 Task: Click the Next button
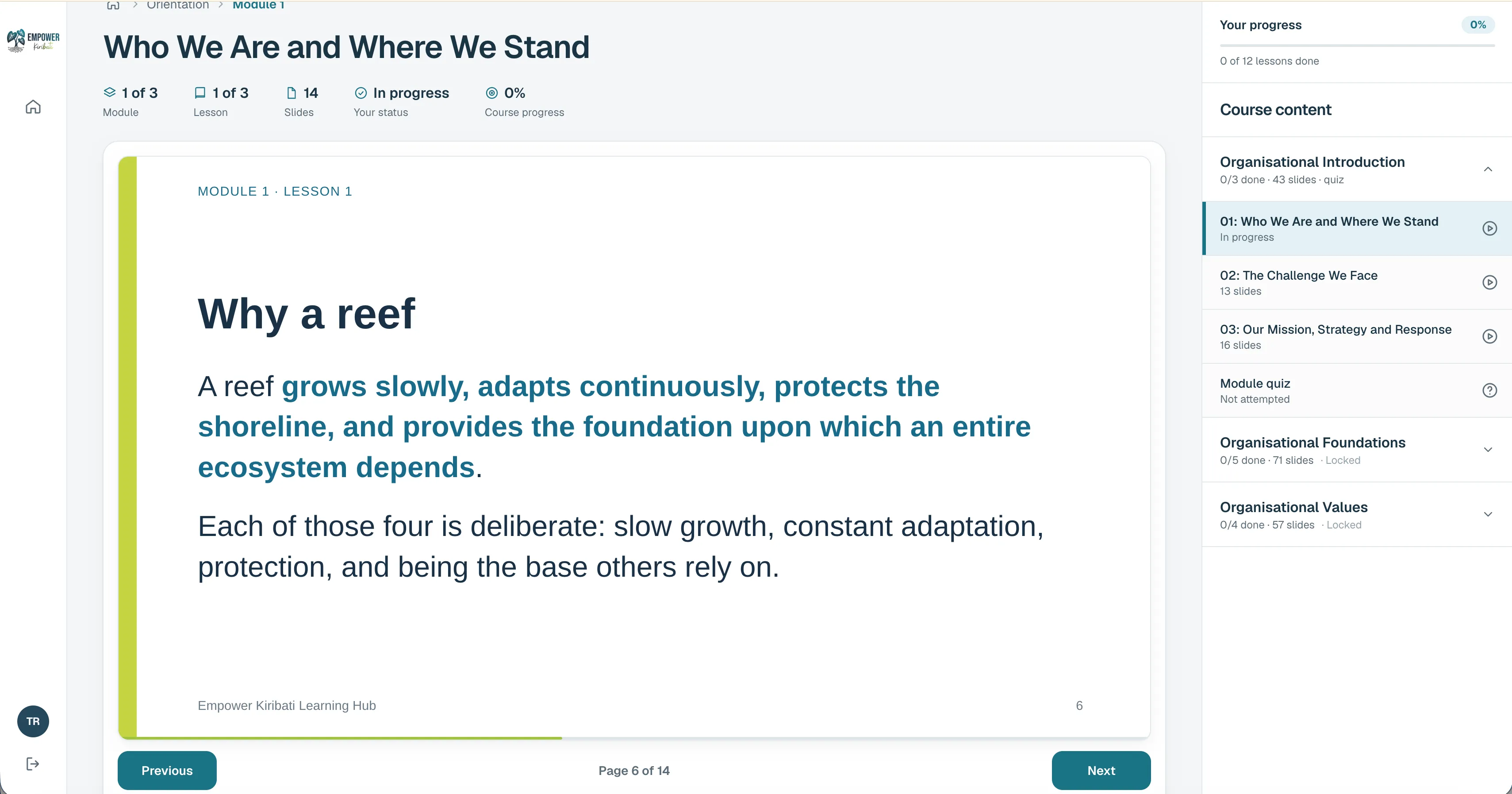tap(1101, 771)
